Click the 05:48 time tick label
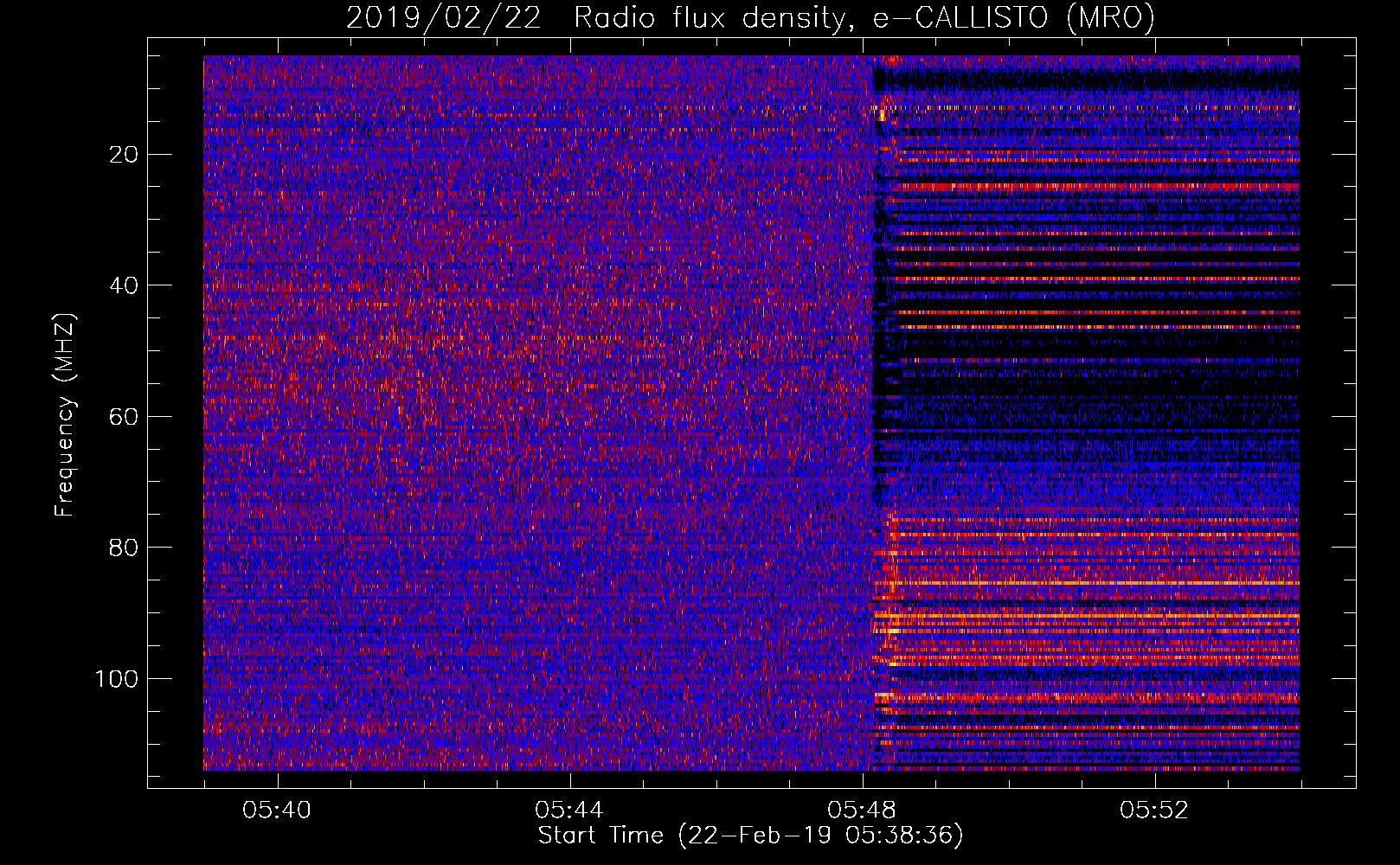 pos(862,811)
